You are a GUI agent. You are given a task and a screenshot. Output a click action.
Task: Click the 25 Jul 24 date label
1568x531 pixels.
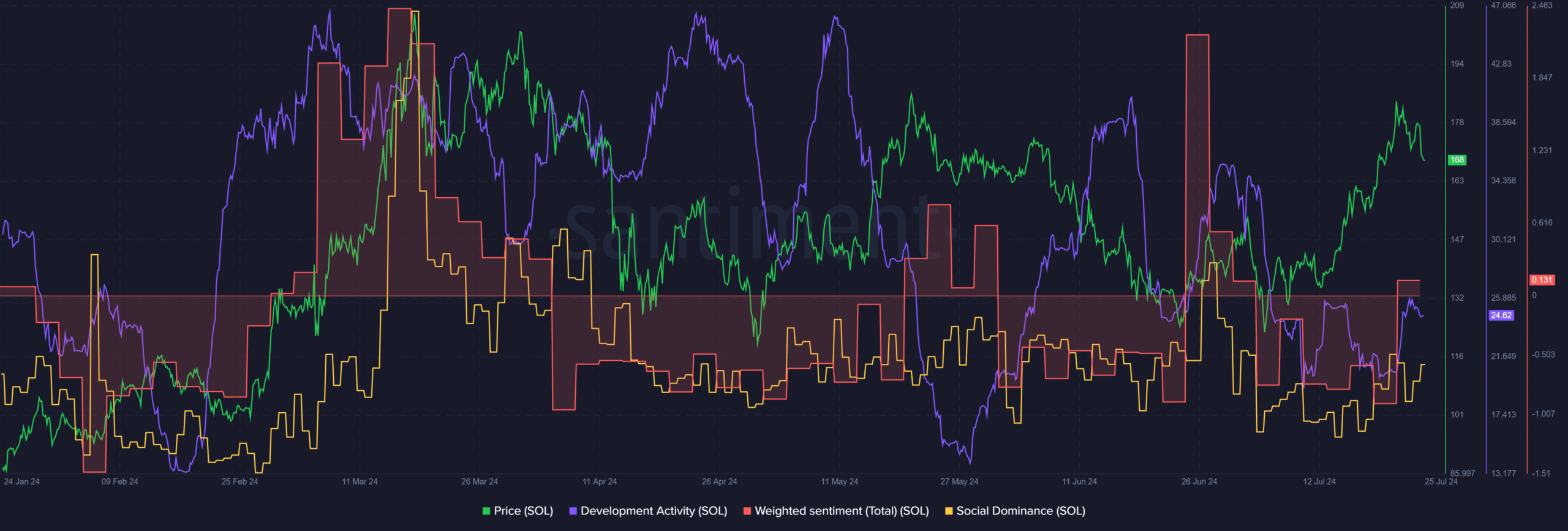[x=1441, y=482]
